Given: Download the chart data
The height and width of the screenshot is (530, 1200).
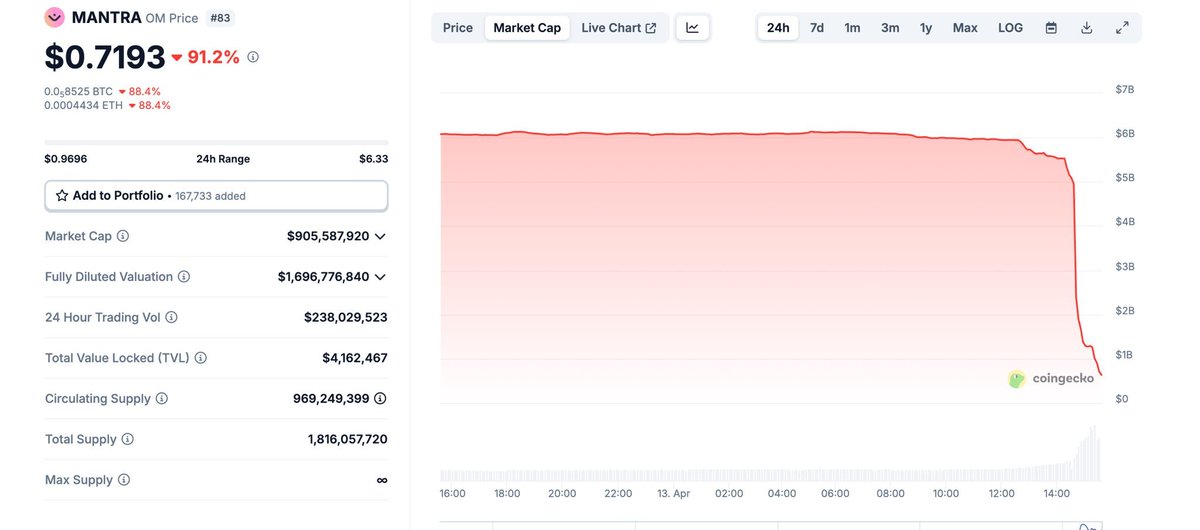Looking at the screenshot, I should coord(1087,28).
